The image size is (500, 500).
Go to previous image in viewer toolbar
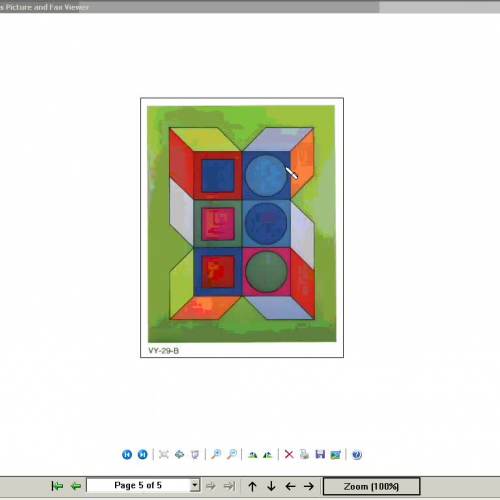pos(127,454)
